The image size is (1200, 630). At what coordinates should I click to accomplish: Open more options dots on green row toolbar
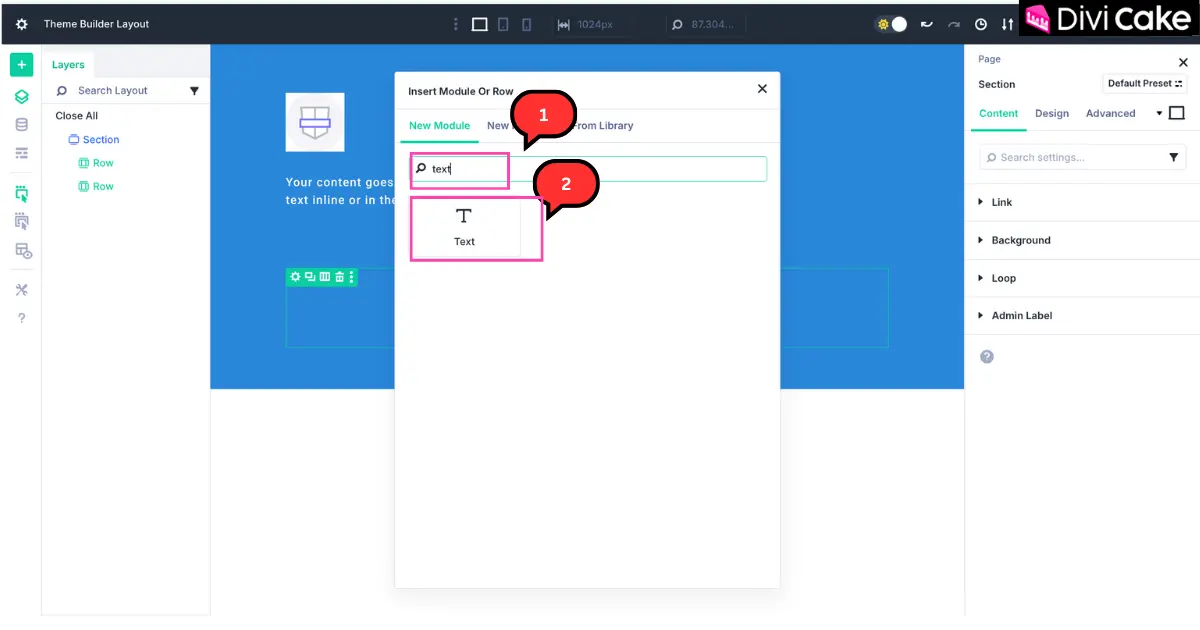tap(351, 277)
